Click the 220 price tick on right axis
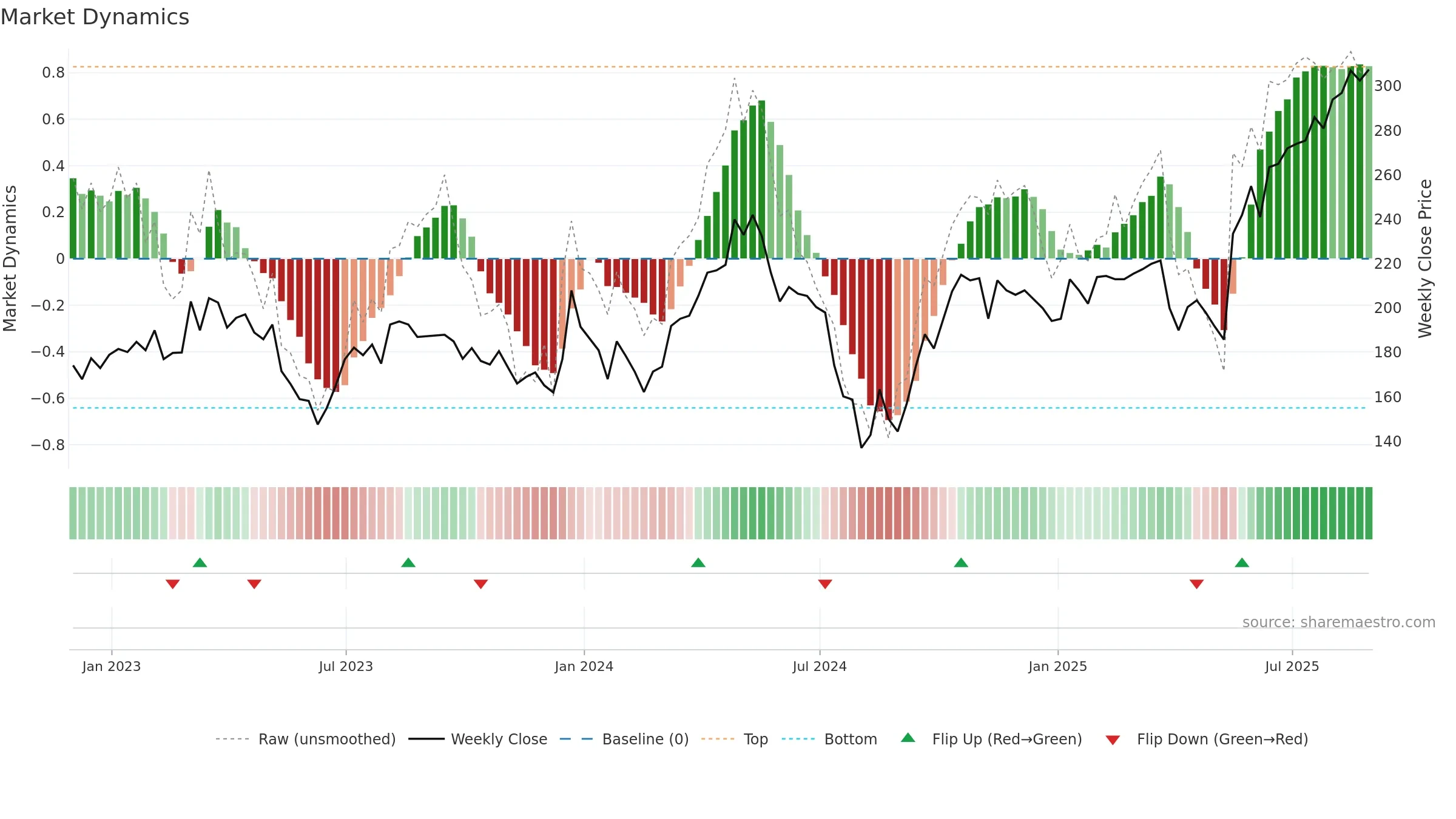 1388,263
